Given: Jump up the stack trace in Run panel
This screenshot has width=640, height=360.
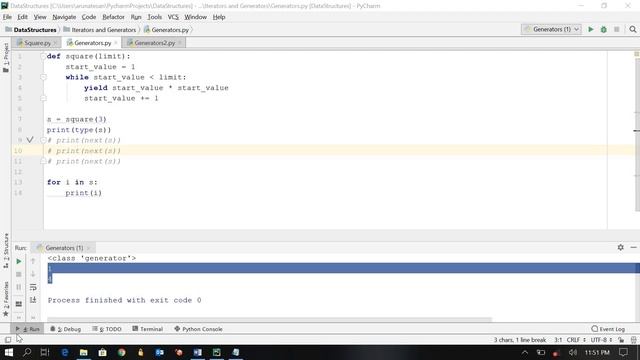Looking at the screenshot, I should click(x=33, y=261).
